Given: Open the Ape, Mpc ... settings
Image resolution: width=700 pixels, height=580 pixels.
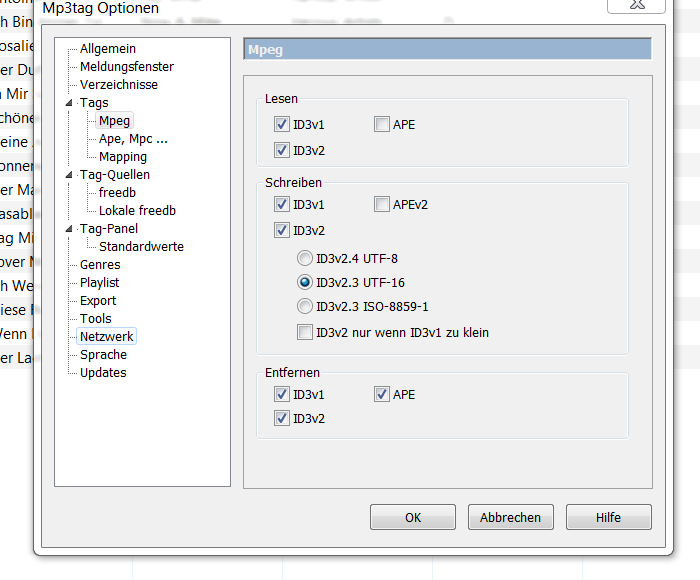Looking at the screenshot, I should [x=133, y=139].
